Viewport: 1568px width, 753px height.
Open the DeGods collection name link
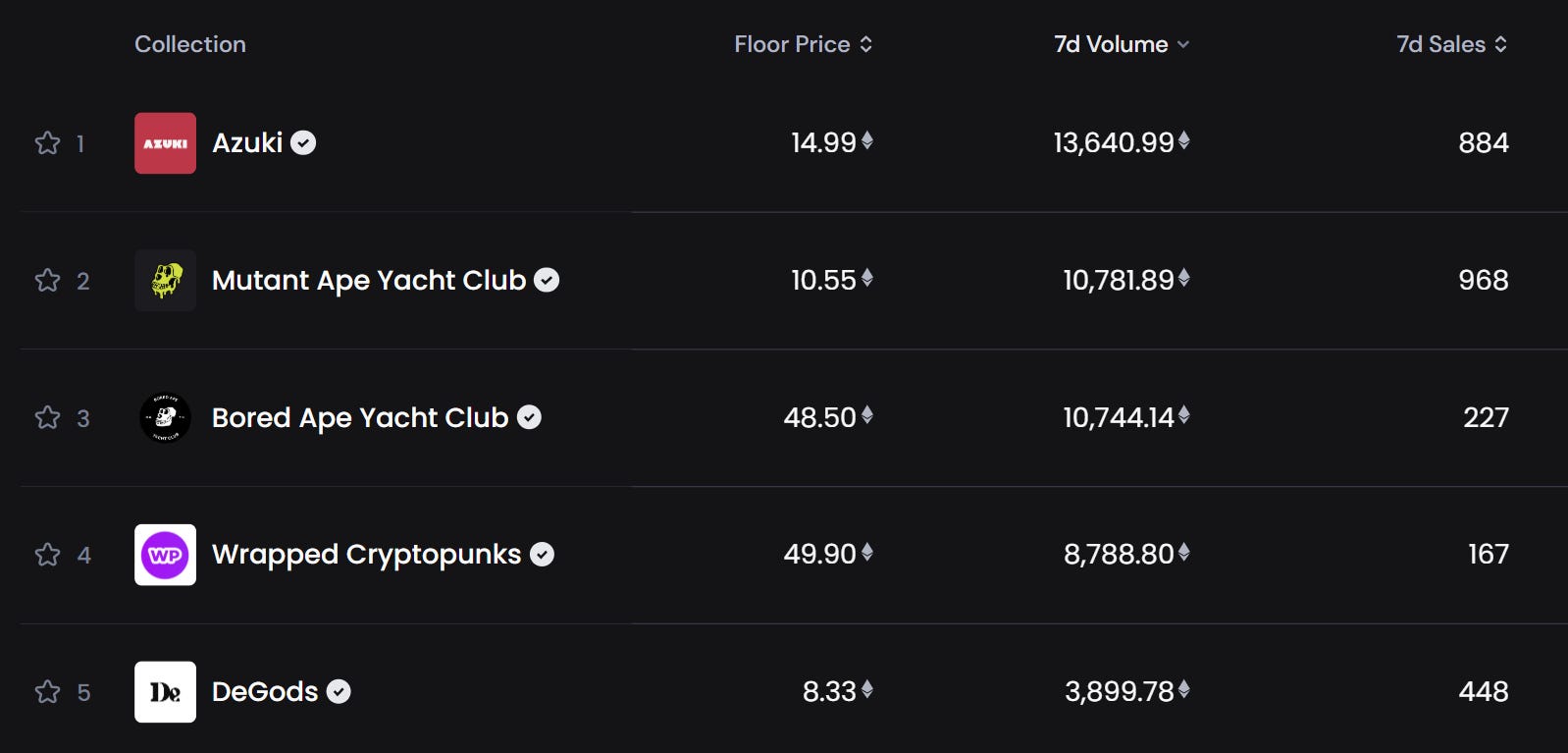(x=265, y=692)
